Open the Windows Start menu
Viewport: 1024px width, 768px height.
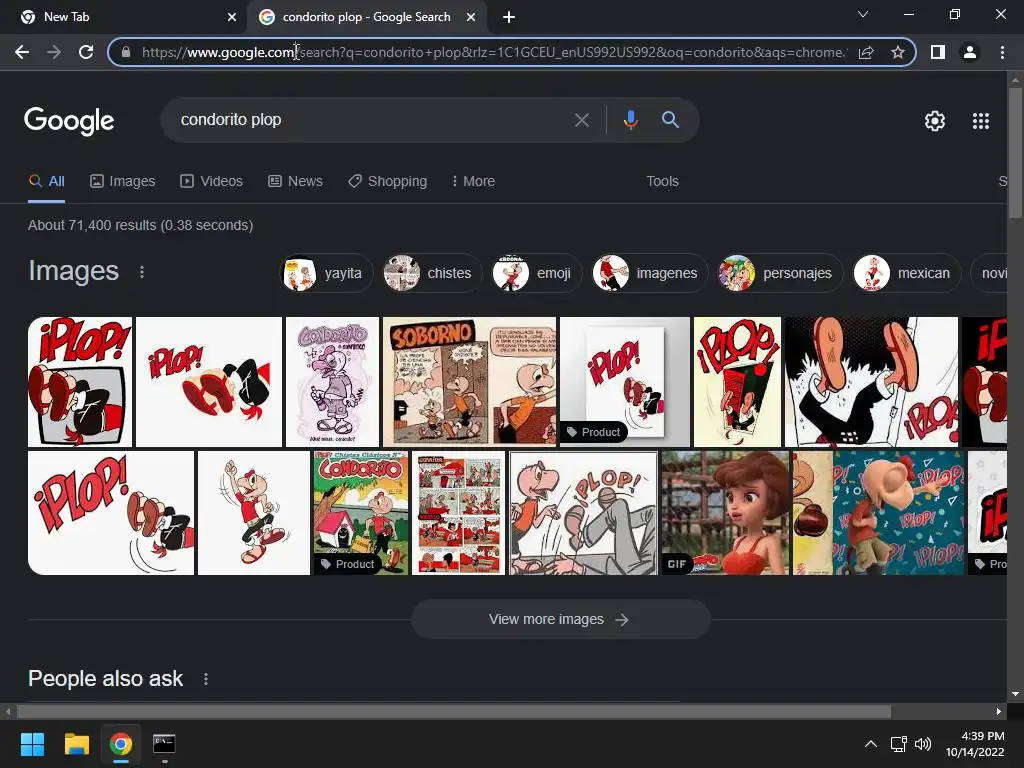(x=32, y=744)
